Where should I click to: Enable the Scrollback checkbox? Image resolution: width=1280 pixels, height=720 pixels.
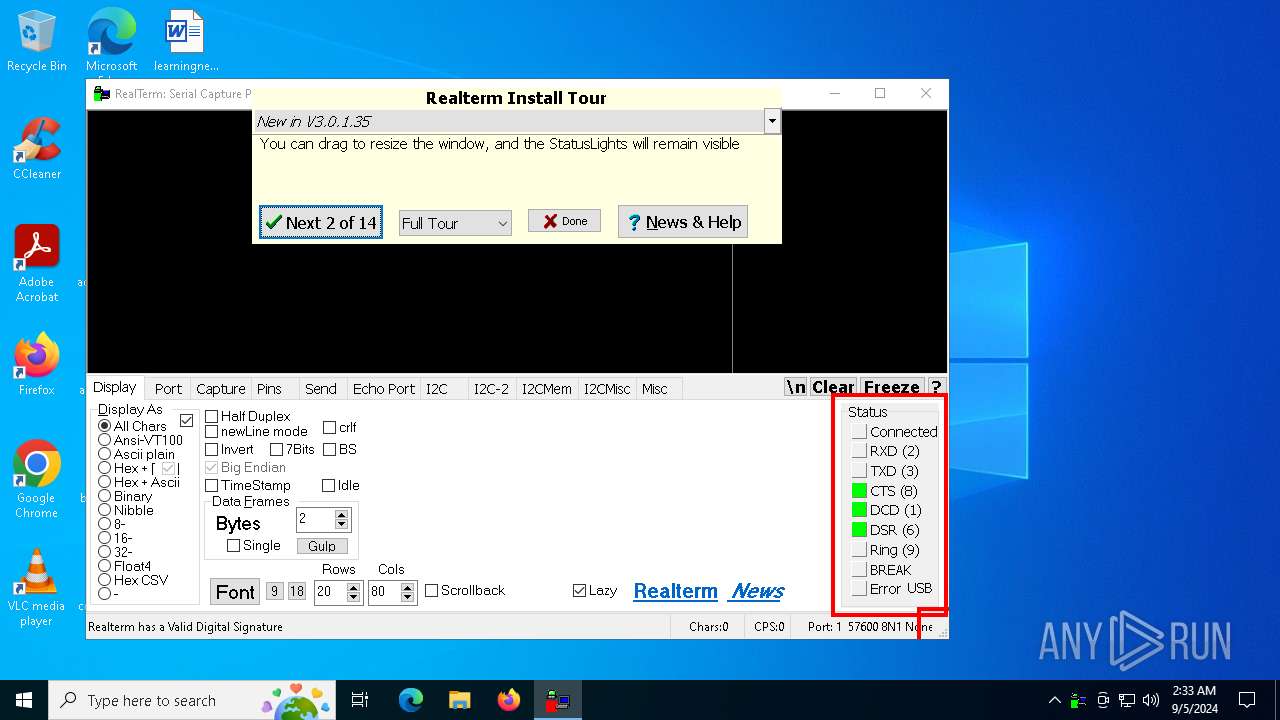(x=432, y=591)
